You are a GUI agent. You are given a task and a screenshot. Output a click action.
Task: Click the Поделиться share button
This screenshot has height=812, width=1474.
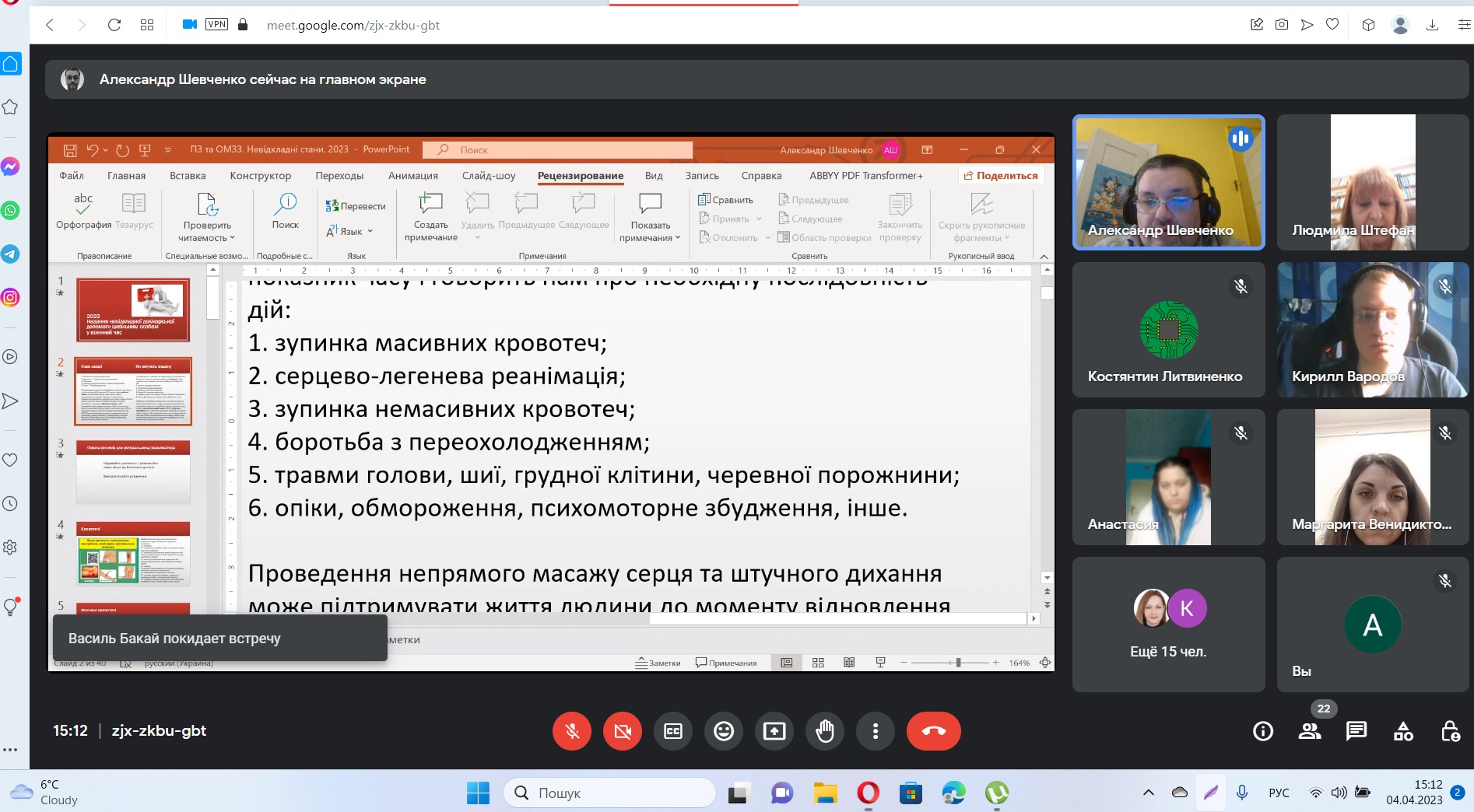click(1001, 176)
